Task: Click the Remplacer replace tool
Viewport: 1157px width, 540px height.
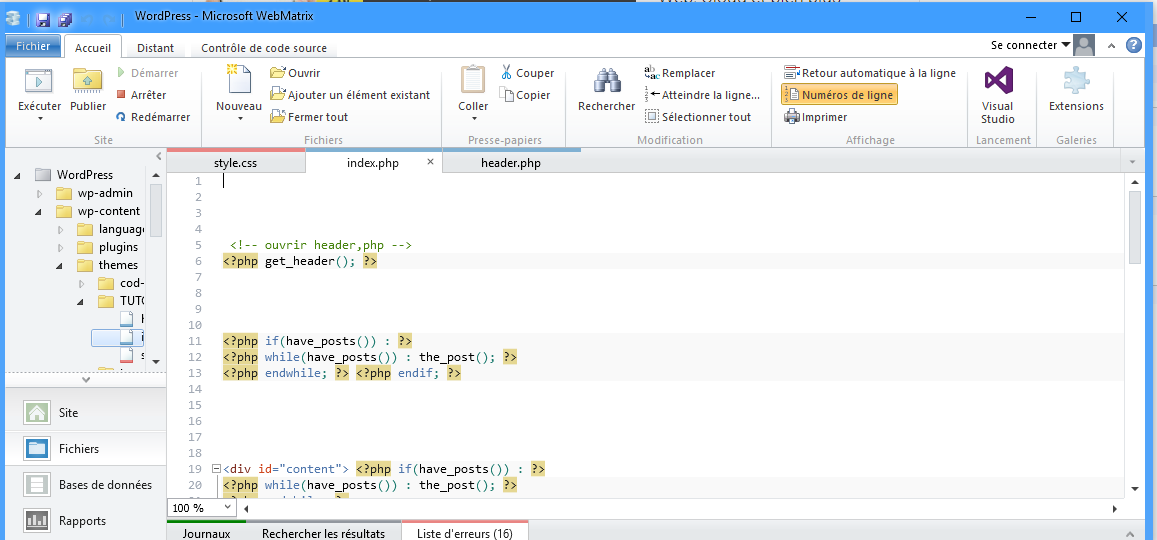Action: click(680, 72)
